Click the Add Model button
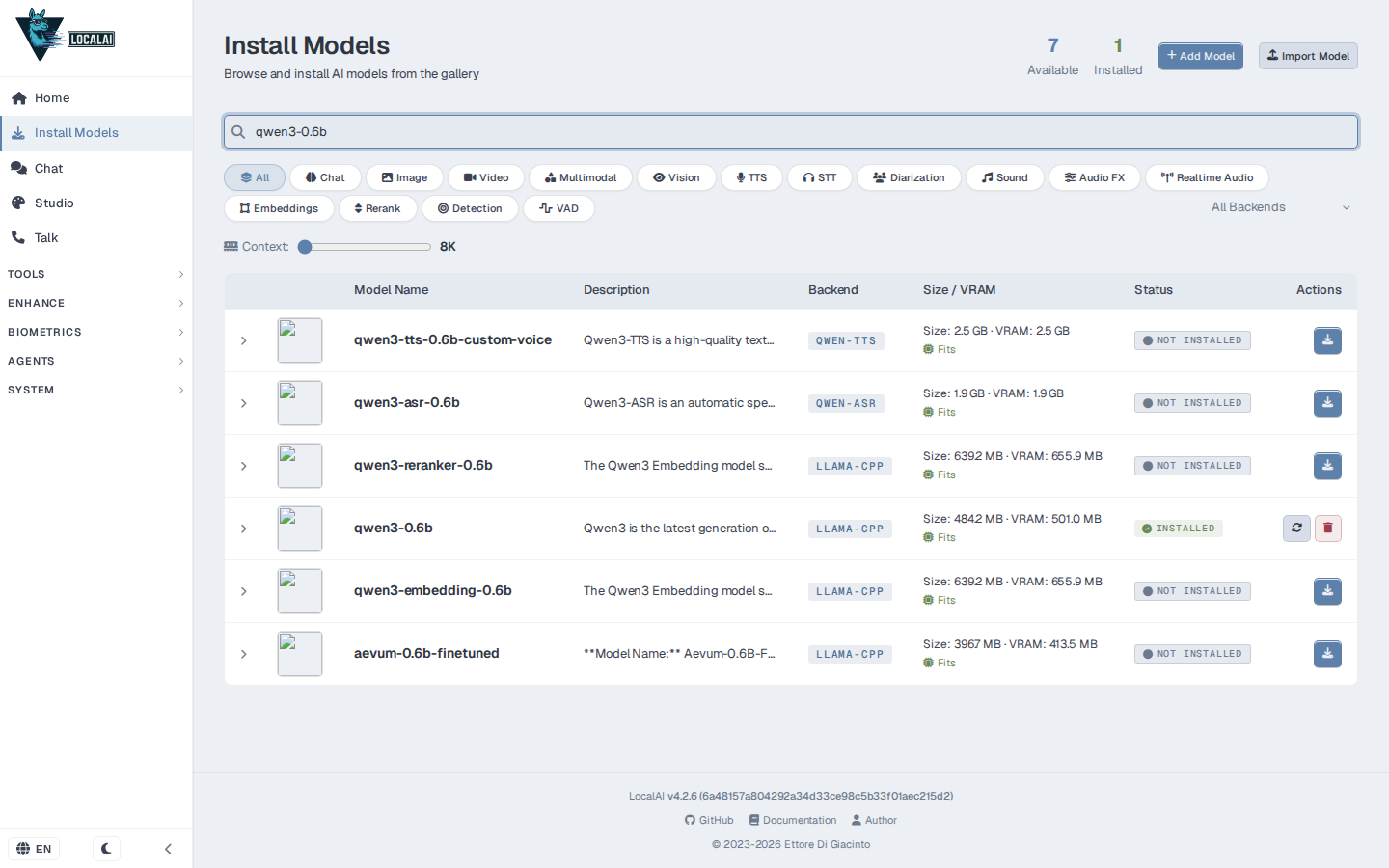The height and width of the screenshot is (868, 1389). pyautogui.click(x=1201, y=56)
